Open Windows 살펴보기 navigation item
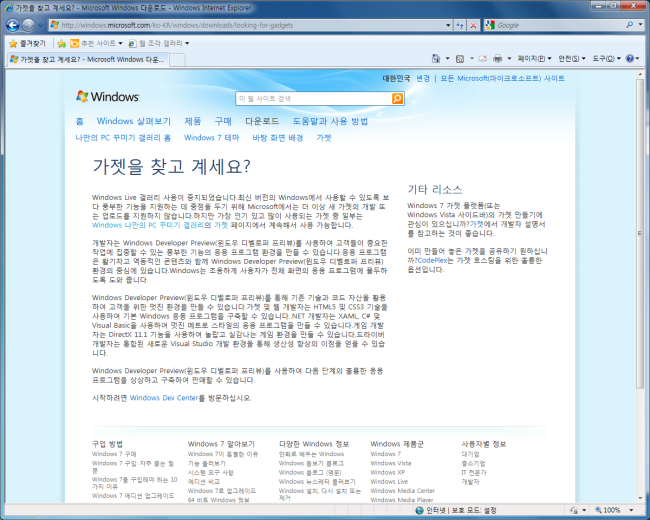This screenshot has height=520, width=650. (x=133, y=121)
